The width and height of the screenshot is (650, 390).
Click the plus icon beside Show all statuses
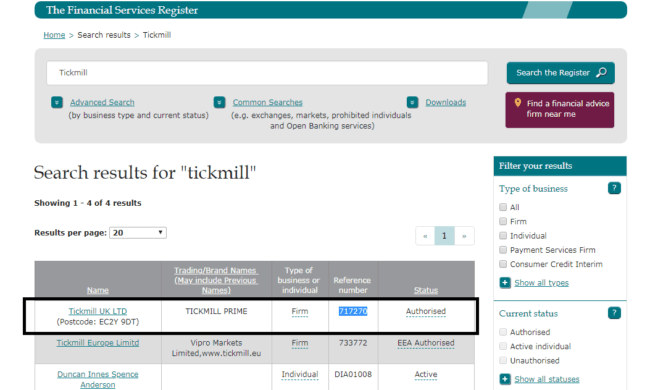pyautogui.click(x=505, y=379)
